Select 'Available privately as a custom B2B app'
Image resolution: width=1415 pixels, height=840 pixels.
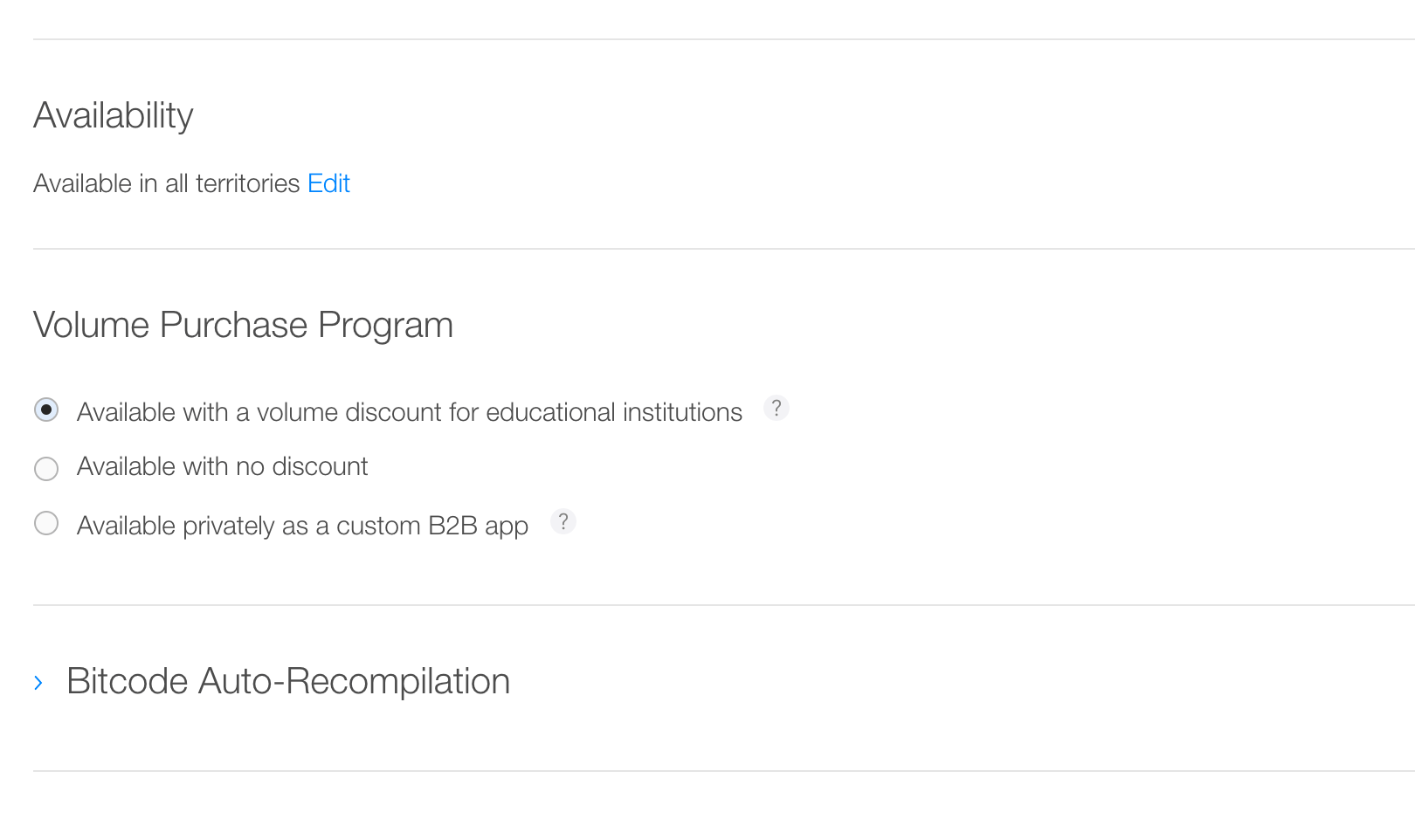pyautogui.click(x=46, y=523)
